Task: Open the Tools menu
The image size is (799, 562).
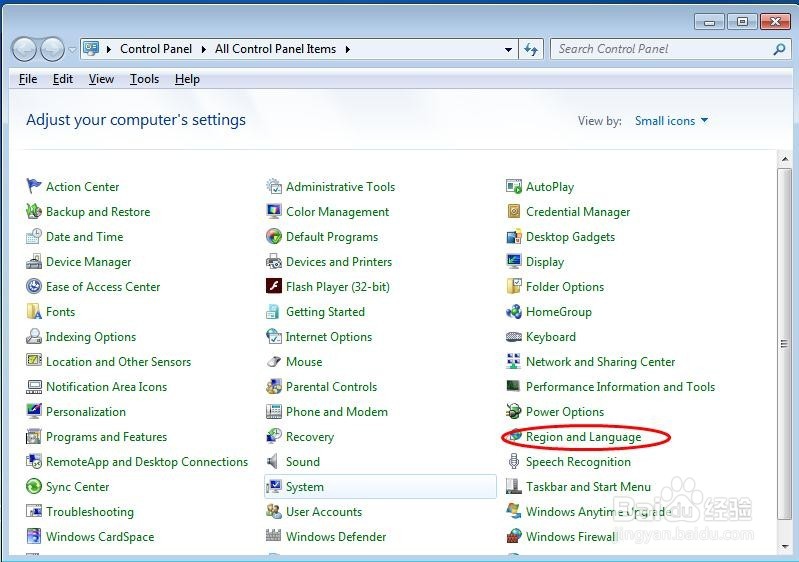Action: point(144,79)
